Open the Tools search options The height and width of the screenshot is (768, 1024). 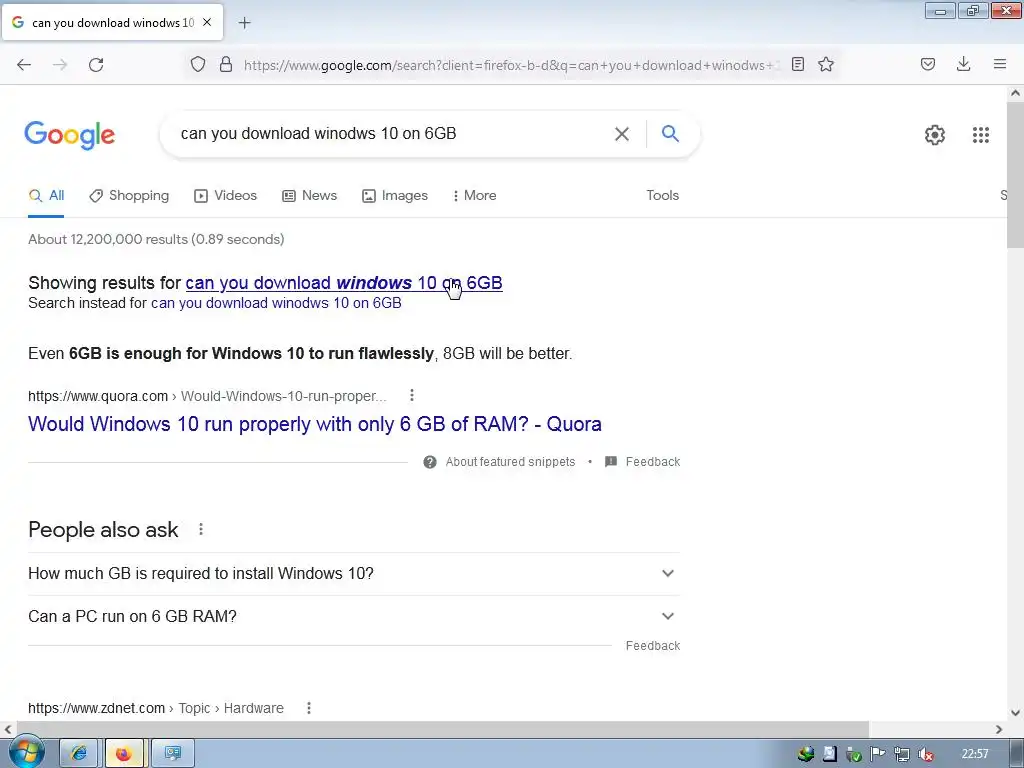point(662,195)
